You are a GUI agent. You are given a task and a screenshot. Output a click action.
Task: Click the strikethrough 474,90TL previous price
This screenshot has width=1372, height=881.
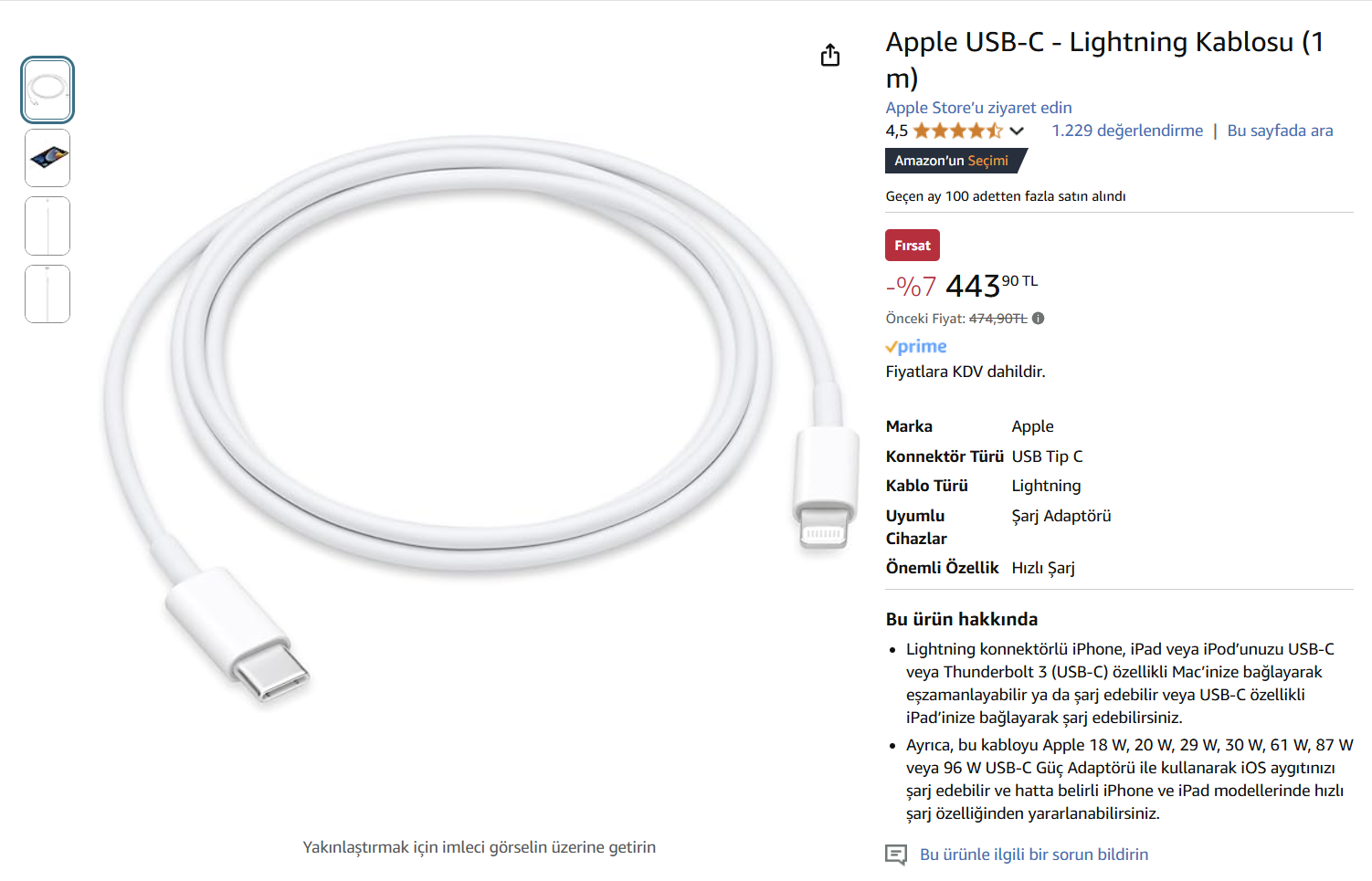click(x=997, y=319)
